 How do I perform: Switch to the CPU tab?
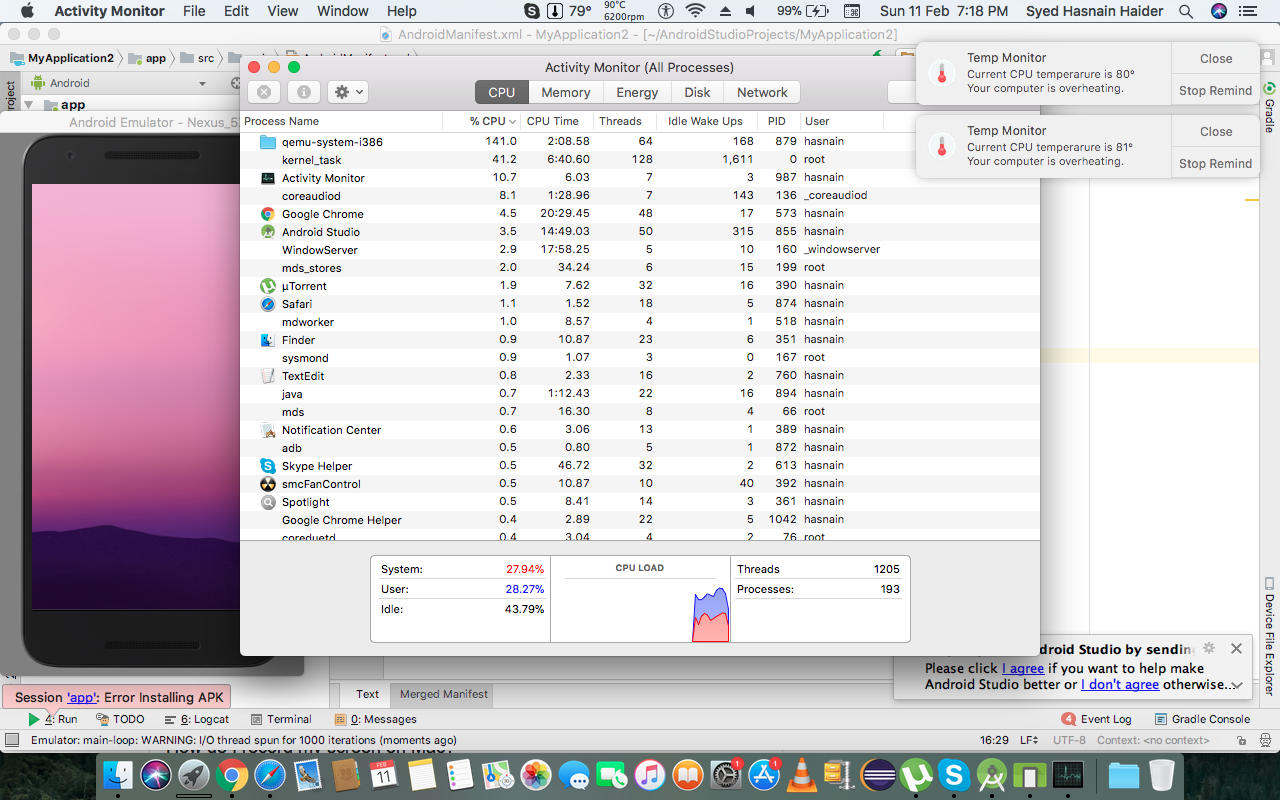coord(501,92)
